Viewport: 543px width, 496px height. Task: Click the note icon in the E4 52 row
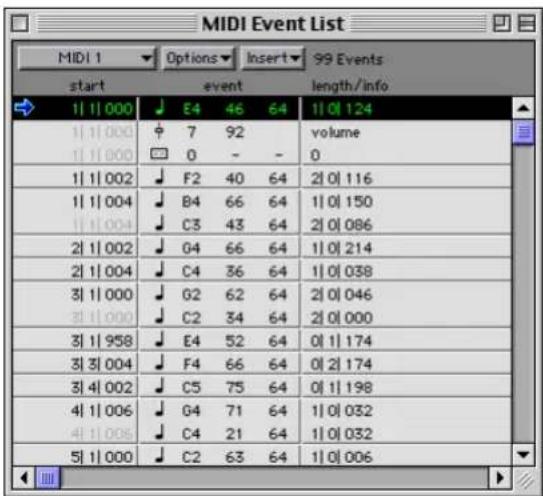pos(159,340)
